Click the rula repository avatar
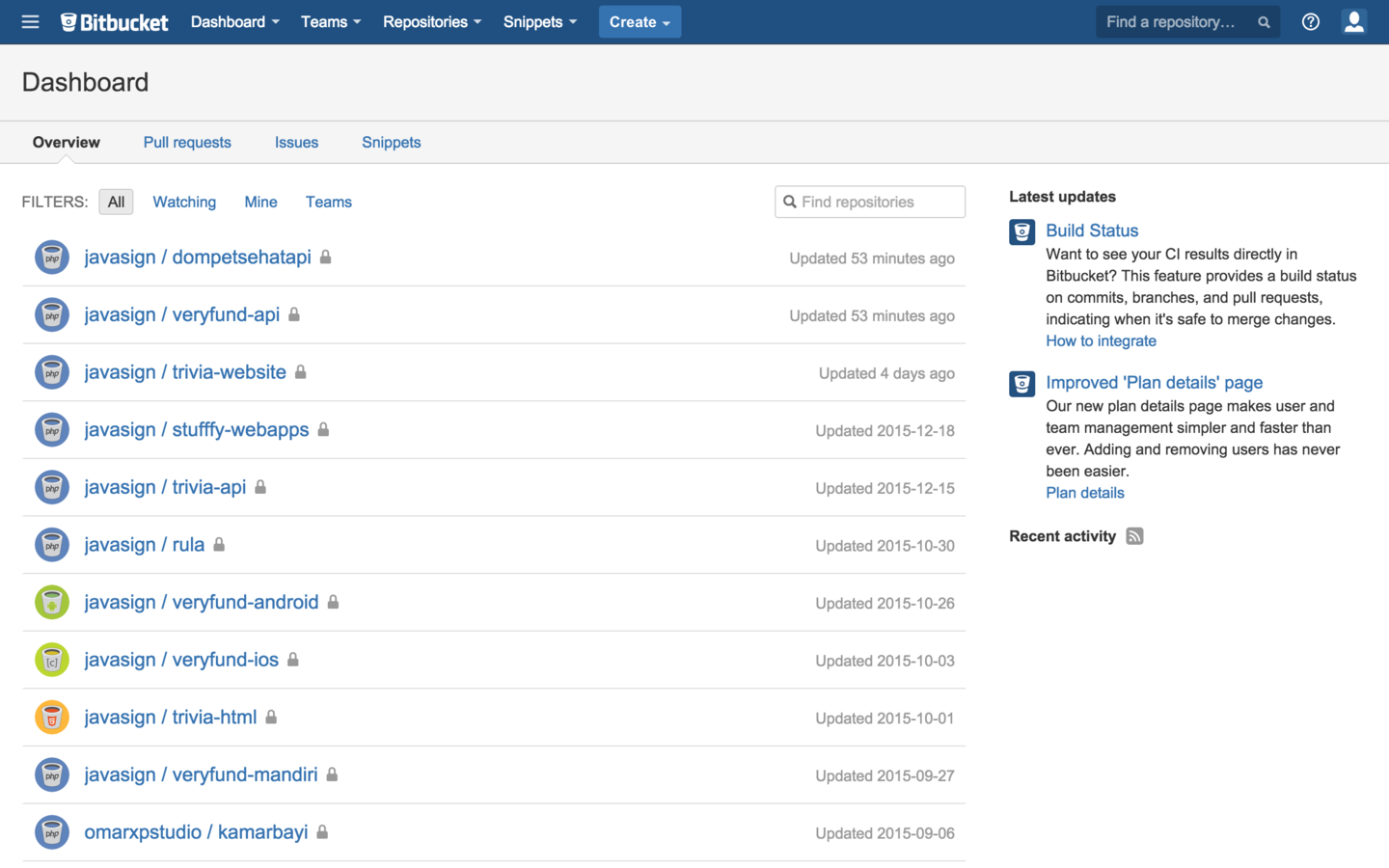 [52, 545]
